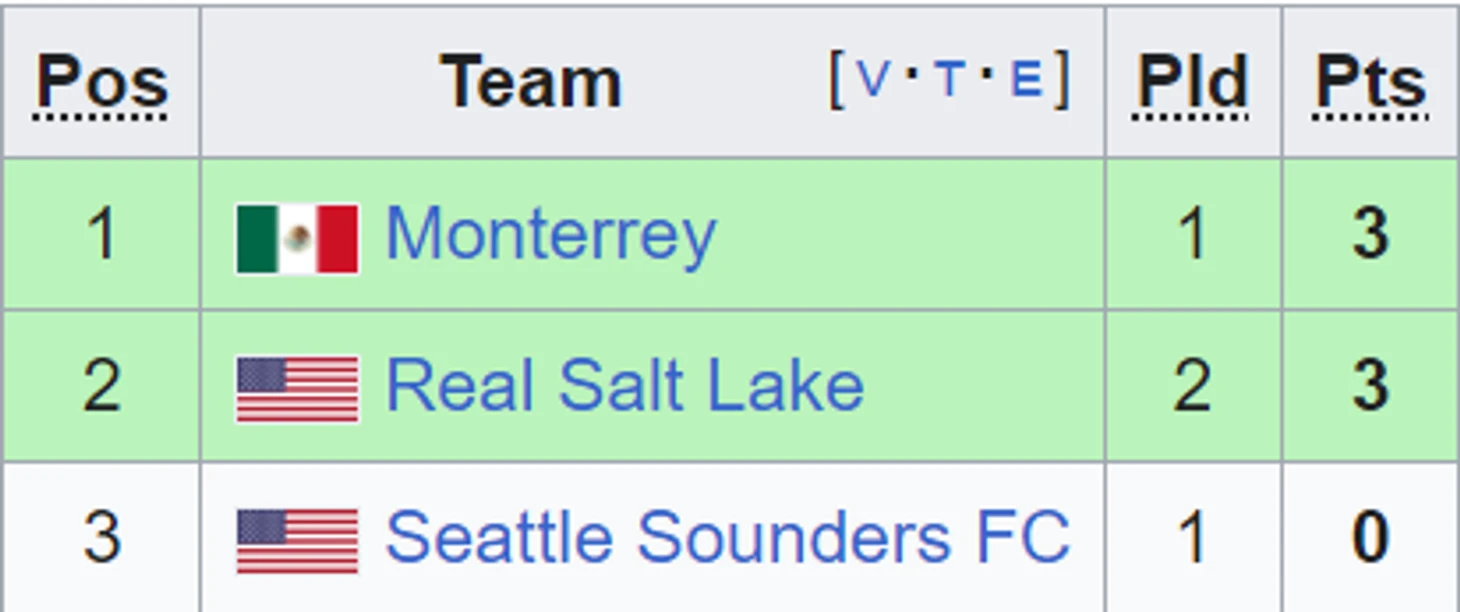Click Monterrey's points value of 3
This screenshot has width=1460, height=612.
tap(1370, 234)
